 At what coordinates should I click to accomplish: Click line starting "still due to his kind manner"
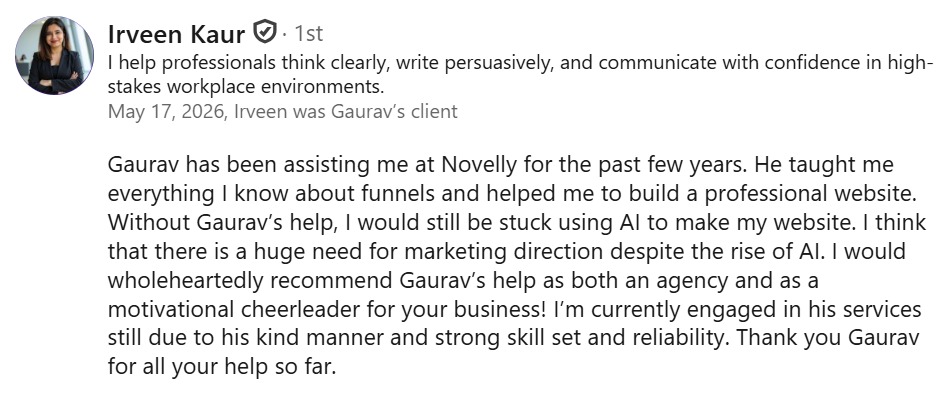click(x=514, y=338)
